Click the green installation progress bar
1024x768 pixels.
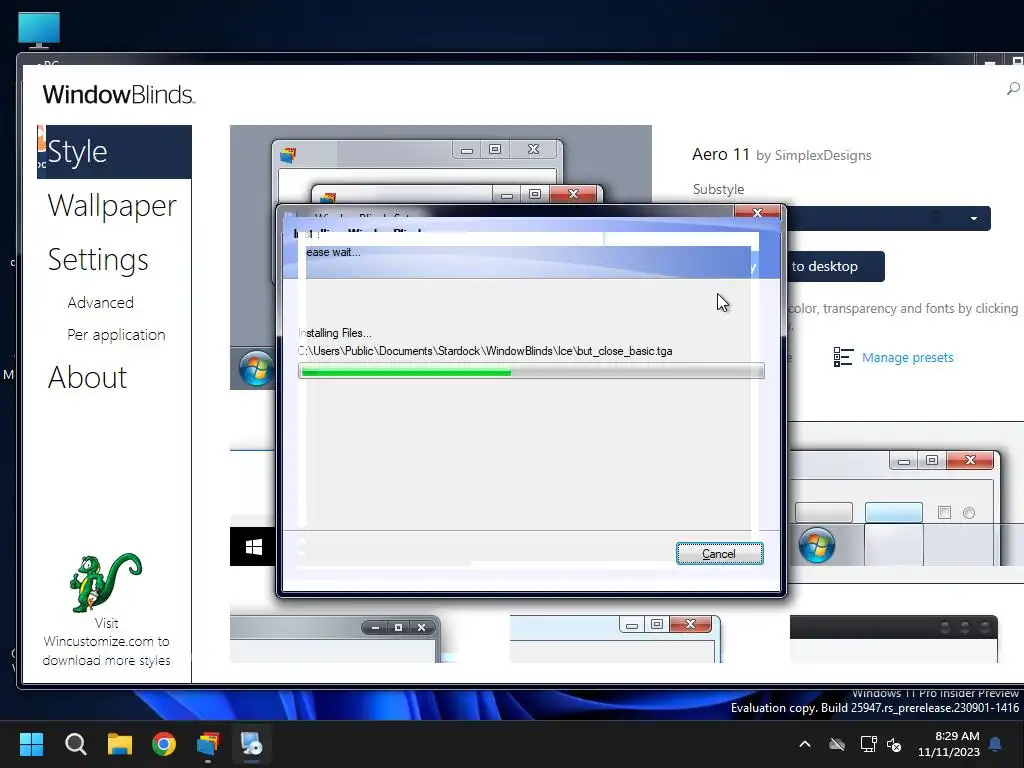531,371
